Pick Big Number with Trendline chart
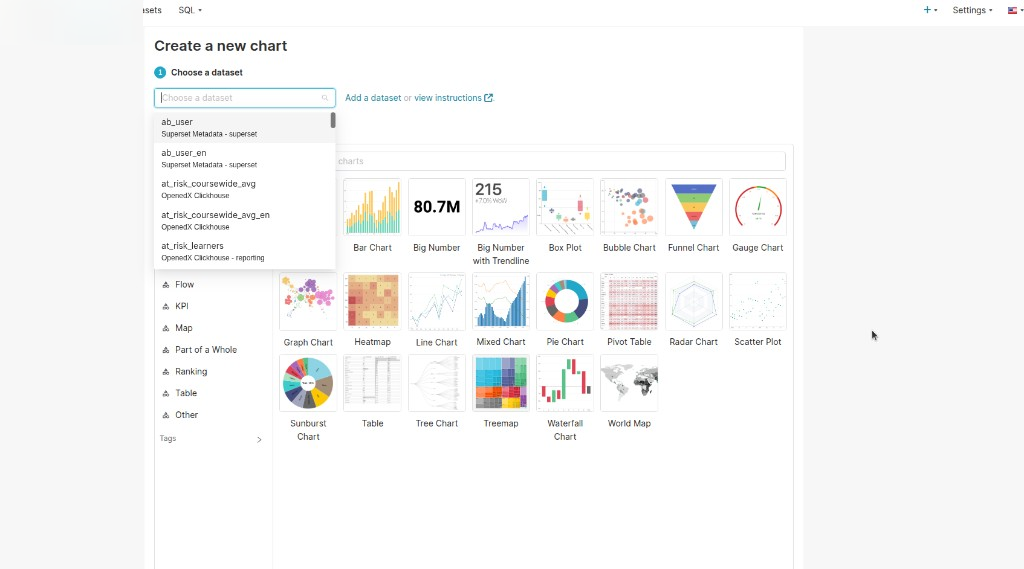Image resolution: width=1024 pixels, height=569 pixels. click(501, 207)
